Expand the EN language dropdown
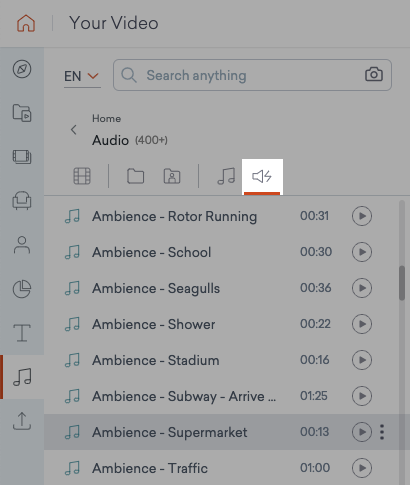Screen dimensions: 410x485 [x=82, y=76]
